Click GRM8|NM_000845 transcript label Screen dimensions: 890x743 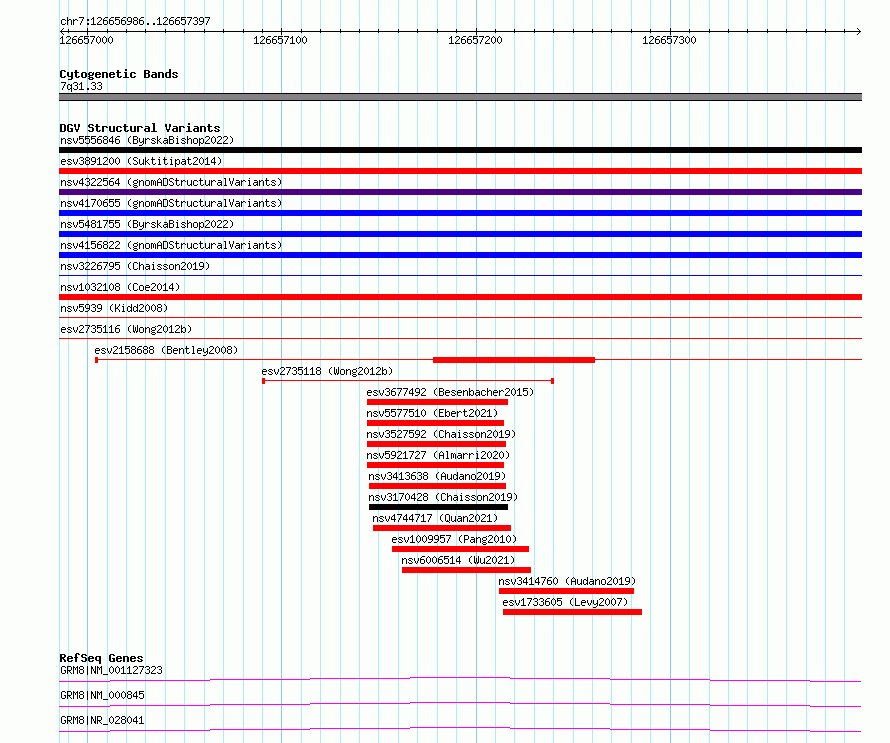(x=102, y=695)
